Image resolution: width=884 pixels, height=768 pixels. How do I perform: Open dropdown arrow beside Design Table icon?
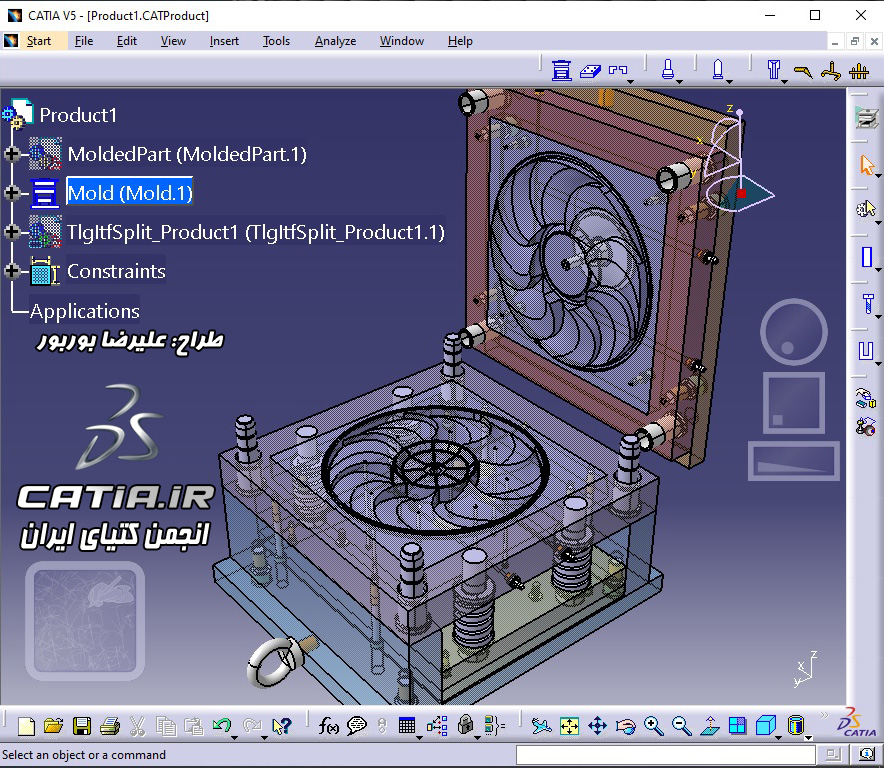click(419, 736)
